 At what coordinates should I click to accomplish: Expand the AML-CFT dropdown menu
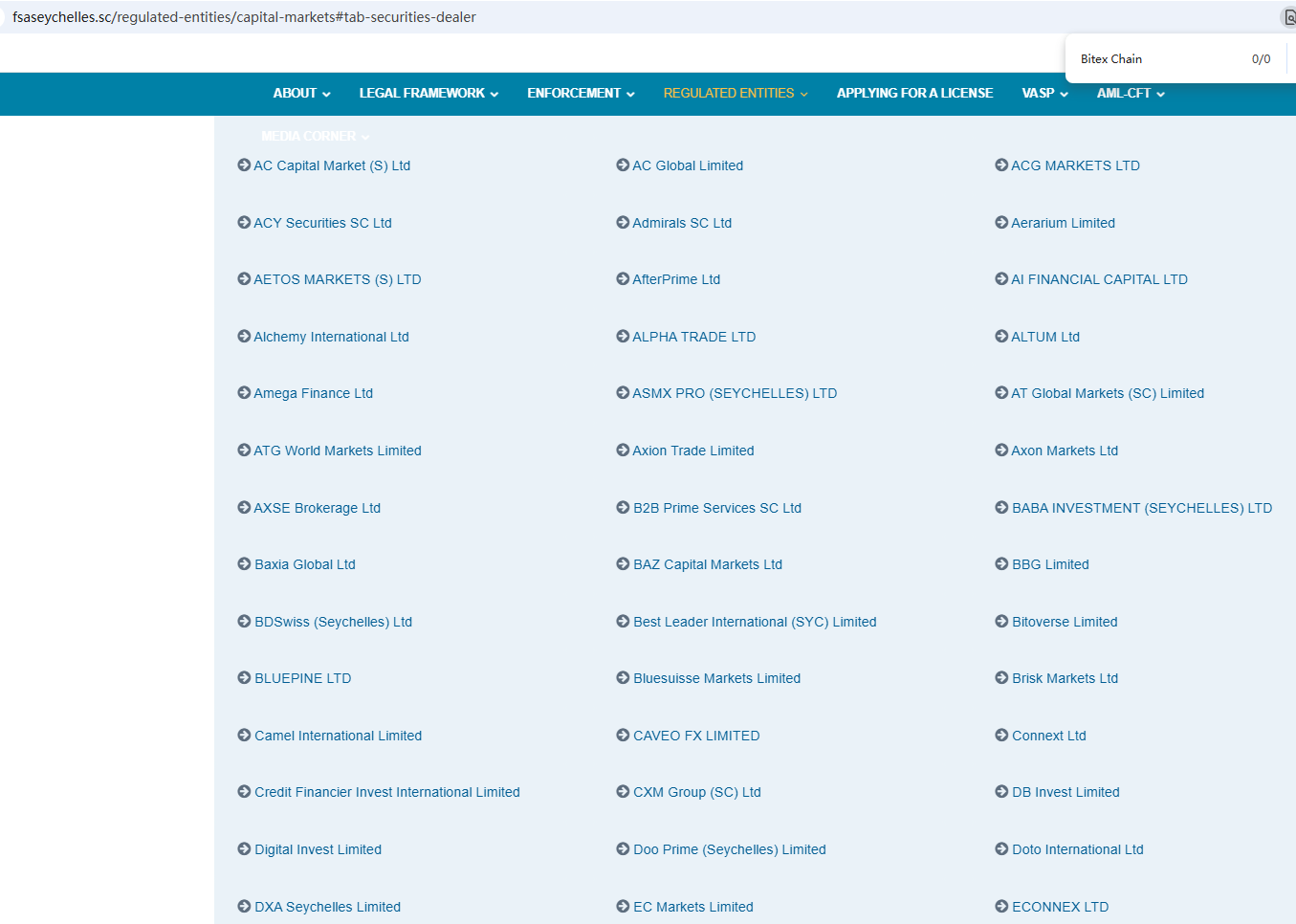(1131, 93)
